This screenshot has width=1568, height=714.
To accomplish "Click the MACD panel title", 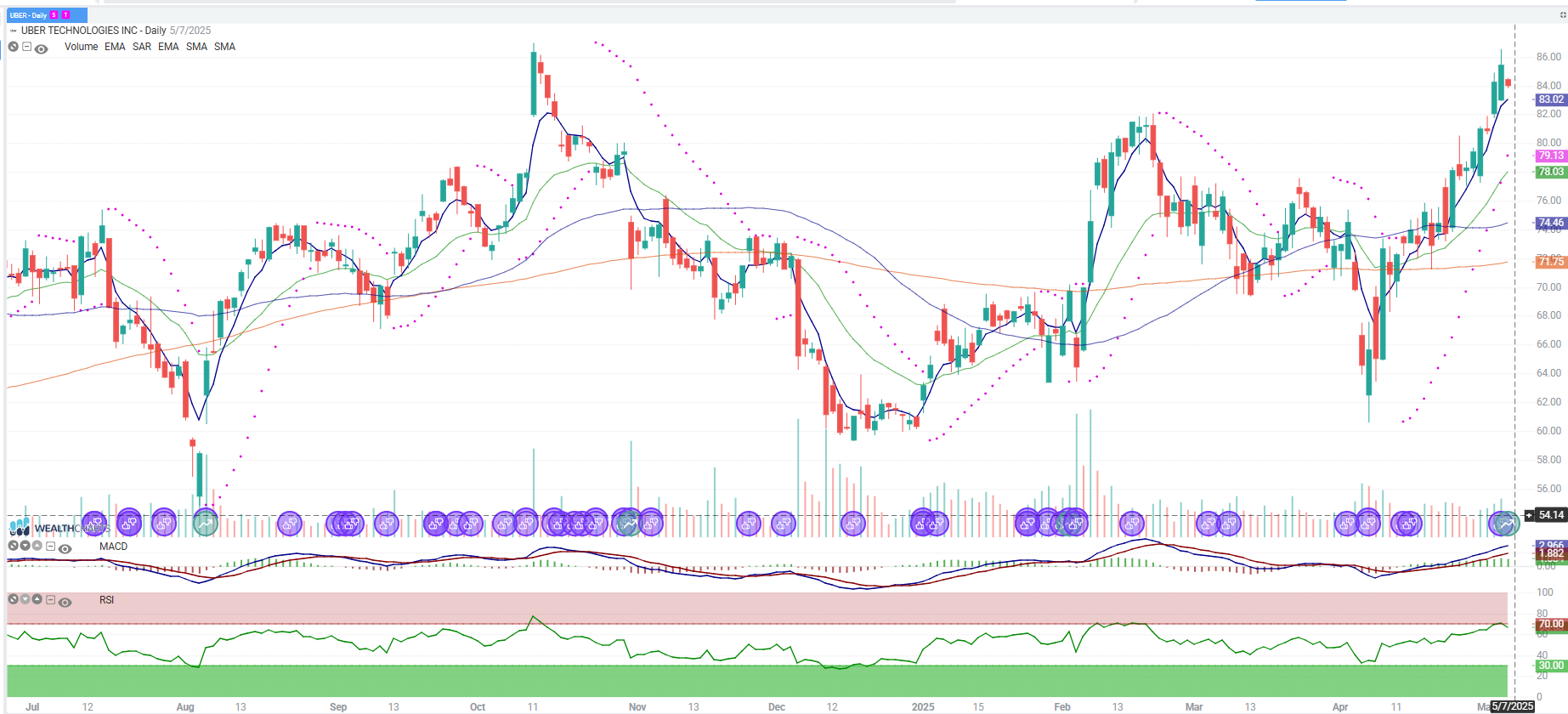I will click(x=113, y=547).
